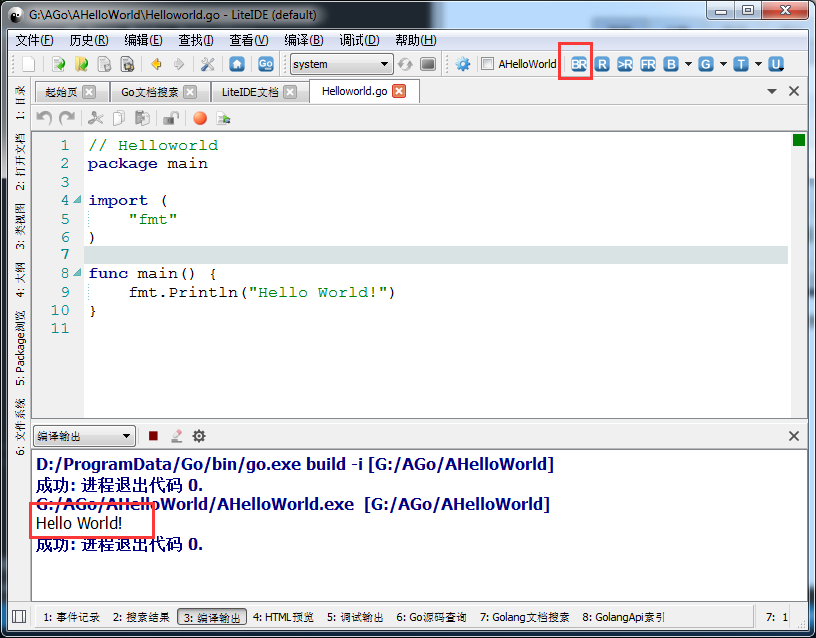Image resolution: width=816 pixels, height=638 pixels.
Task: Open the system environment dropdown
Action: 341,64
